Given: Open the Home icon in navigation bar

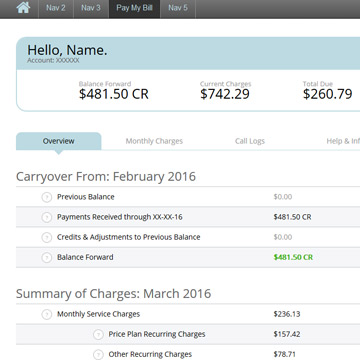Looking at the screenshot, I should point(23,8).
